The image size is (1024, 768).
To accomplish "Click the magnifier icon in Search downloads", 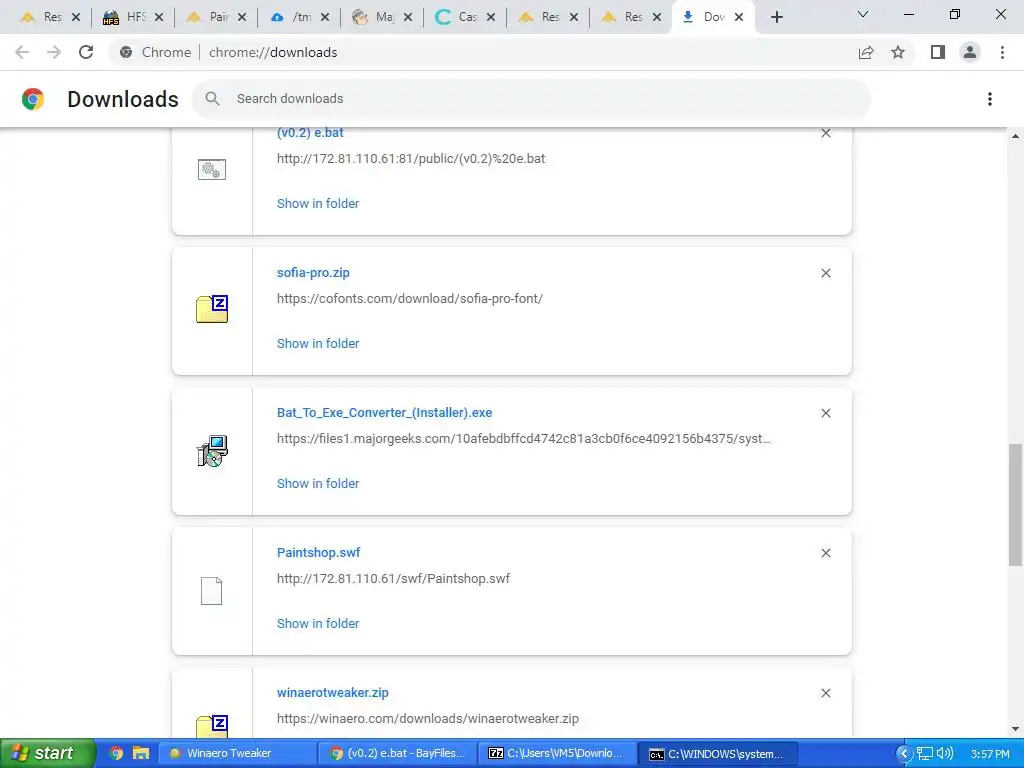I will tap(212, 99).
